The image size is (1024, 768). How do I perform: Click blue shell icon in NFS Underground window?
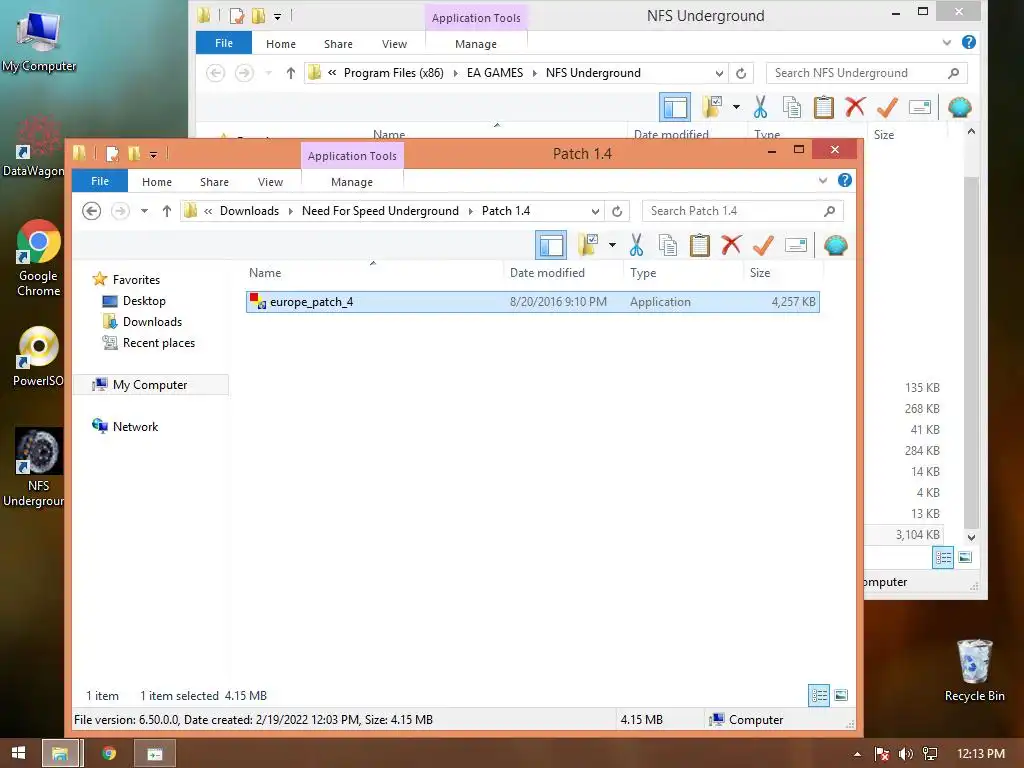pos(959,107)
